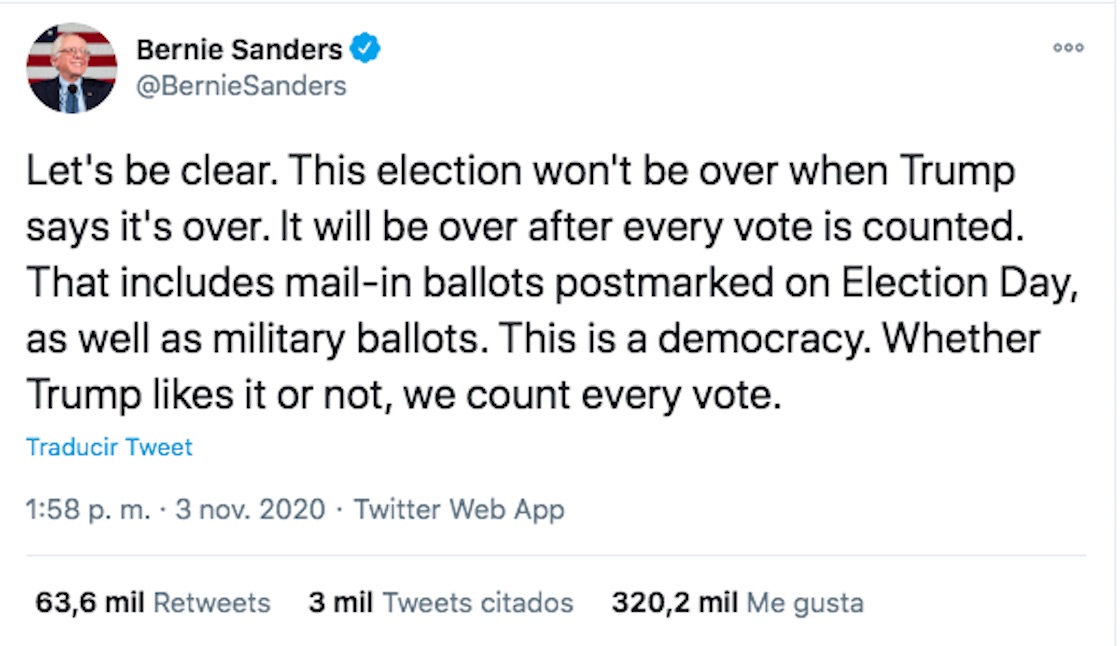Open the 3 mil Tweets citados
This screenshot has height=646, width=1120.
441,603
